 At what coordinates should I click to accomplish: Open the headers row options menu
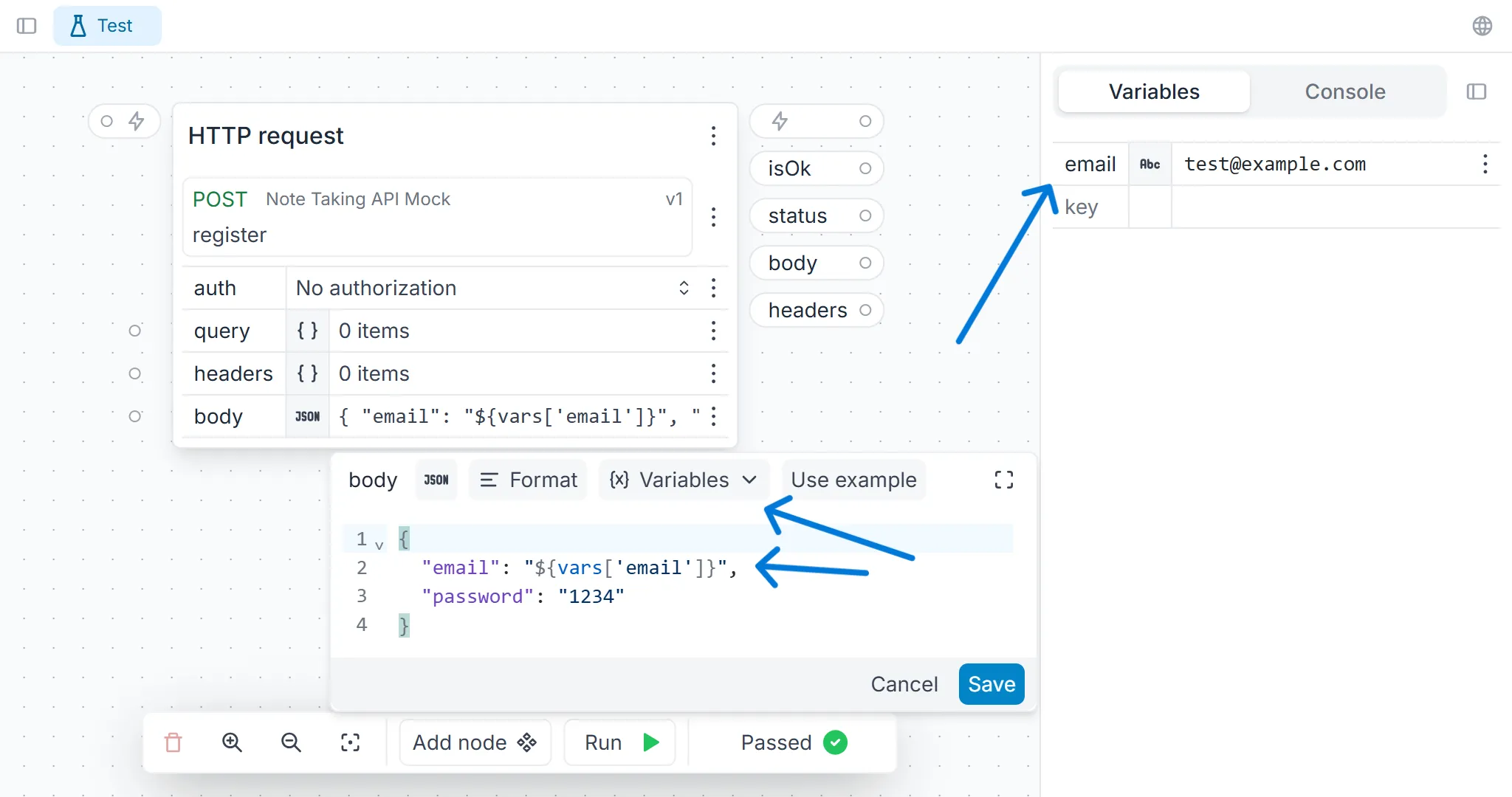click(x=713, y=373)
